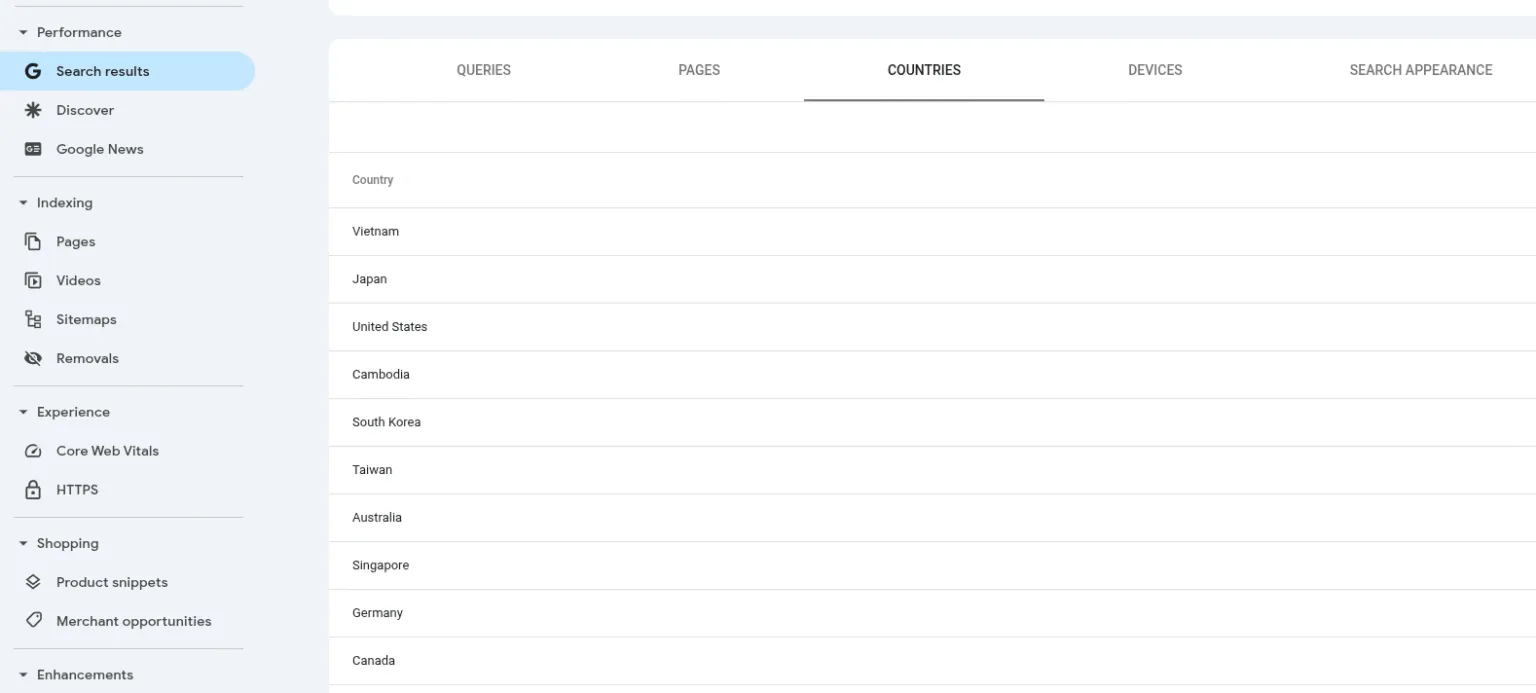Screen dimensions: 1536x693
Task: Switch to the Devices tab
Action: [1154, 70]
